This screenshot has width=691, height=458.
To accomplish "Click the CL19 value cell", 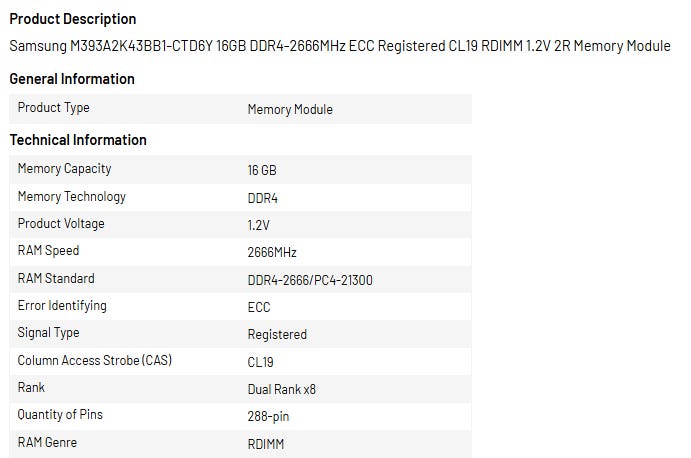I will coord(261,362).
